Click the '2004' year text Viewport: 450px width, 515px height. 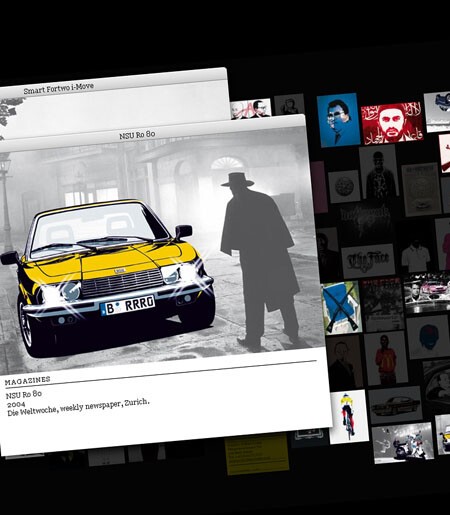click(x=16, y=405)
